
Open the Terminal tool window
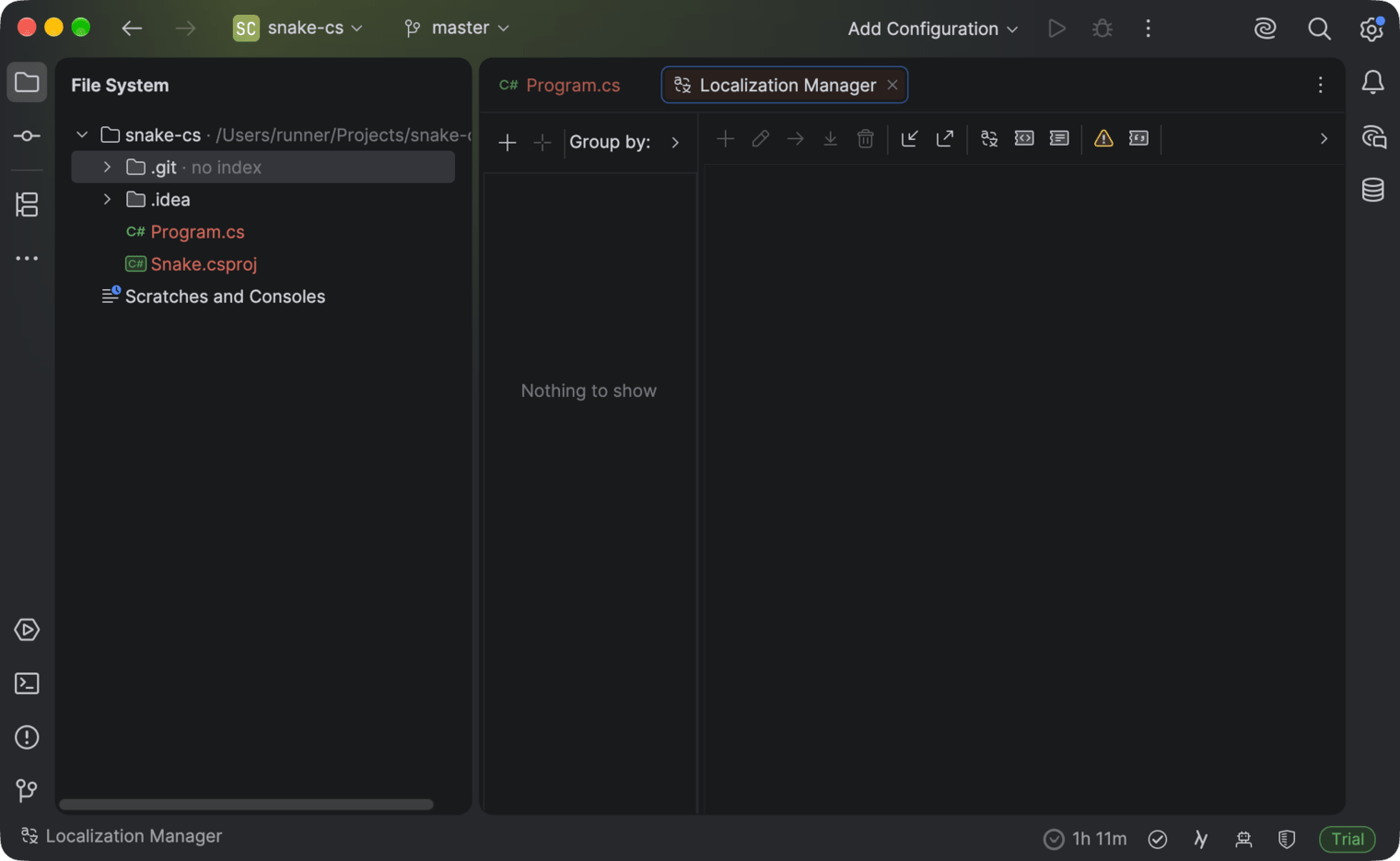(27, 683)
